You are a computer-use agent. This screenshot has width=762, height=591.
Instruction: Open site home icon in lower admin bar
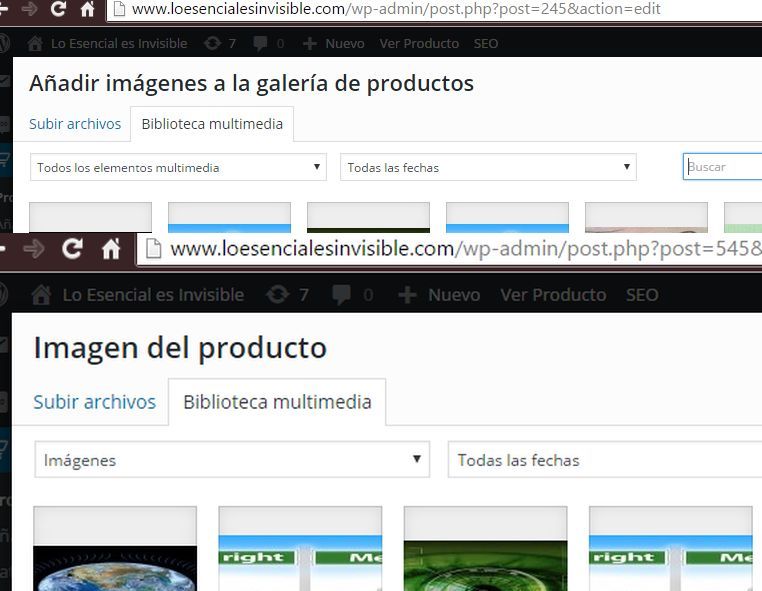[x=41, y=295]
